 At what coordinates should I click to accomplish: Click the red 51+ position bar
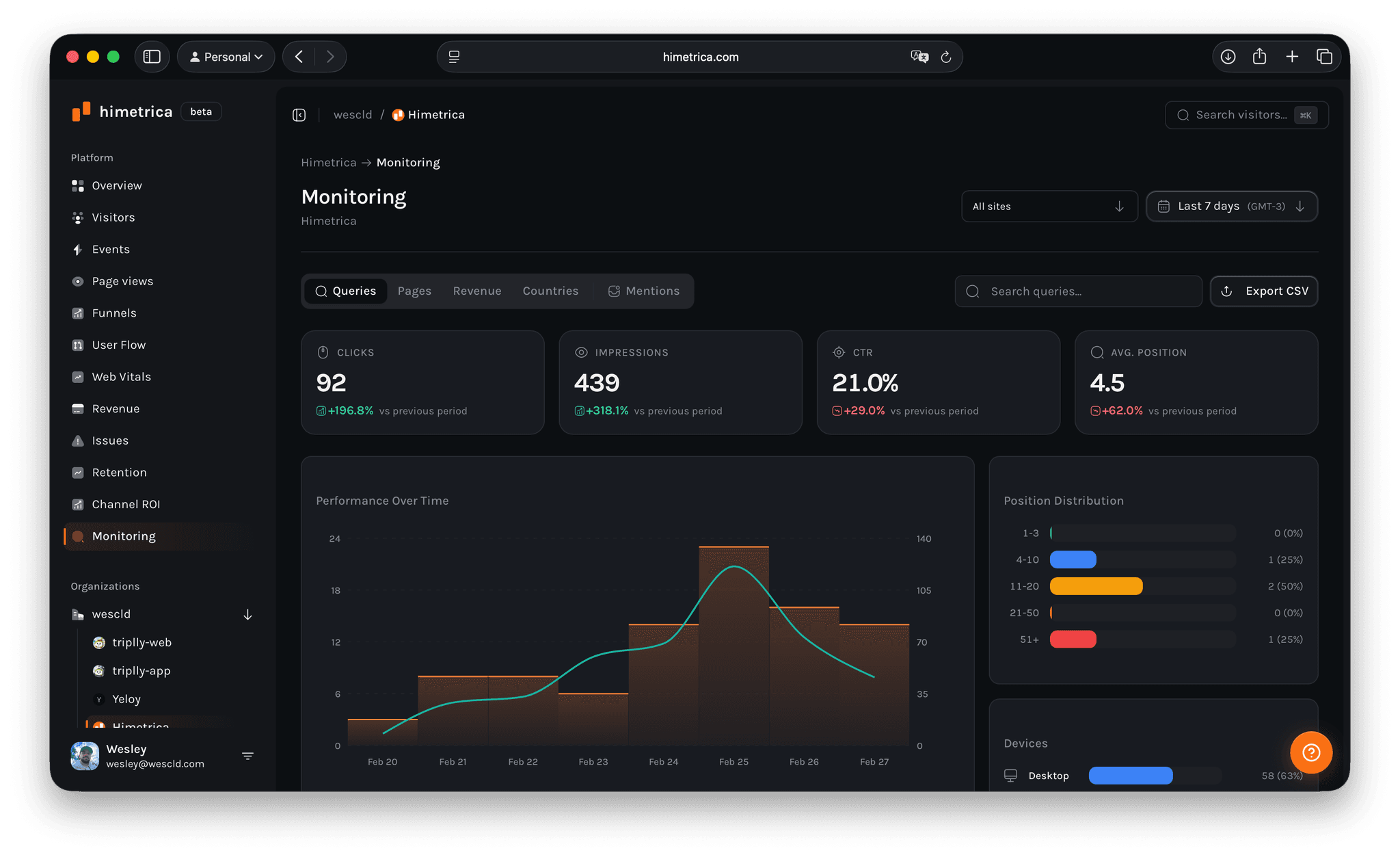click(1073, 640)
